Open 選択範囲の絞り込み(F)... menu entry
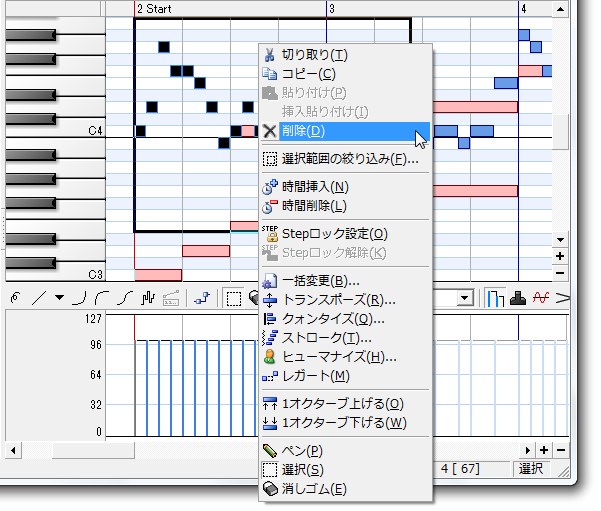The image size is (601, 511). tap(345, 159)
